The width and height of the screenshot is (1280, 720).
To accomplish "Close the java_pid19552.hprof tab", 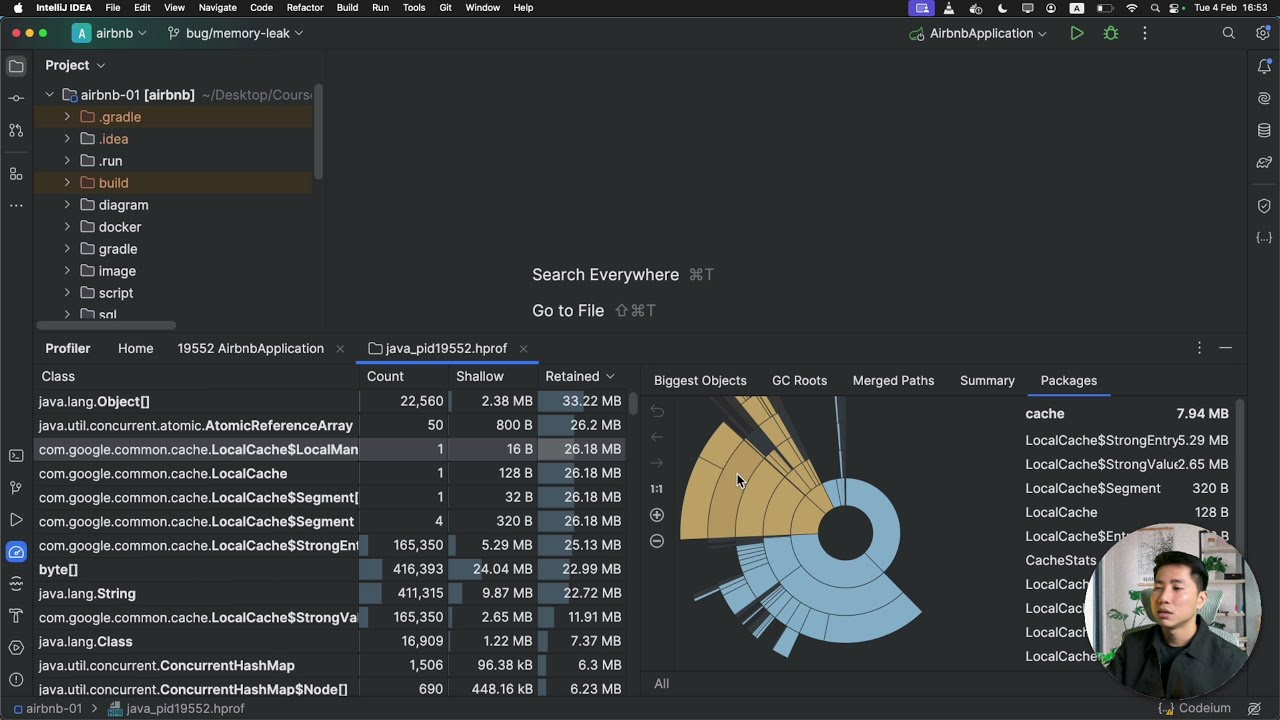I will click(523, 349).
